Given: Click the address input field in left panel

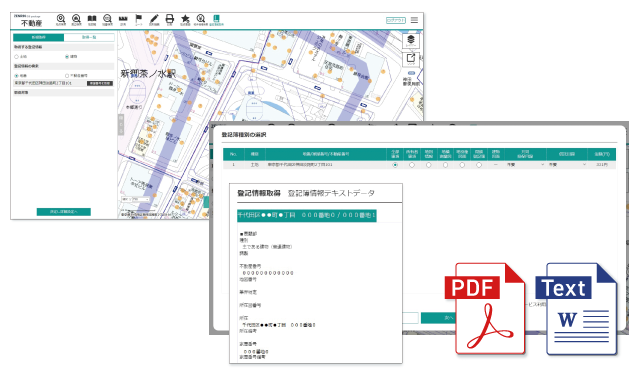Looking at the screenshot, I should (x=49, y=83).
